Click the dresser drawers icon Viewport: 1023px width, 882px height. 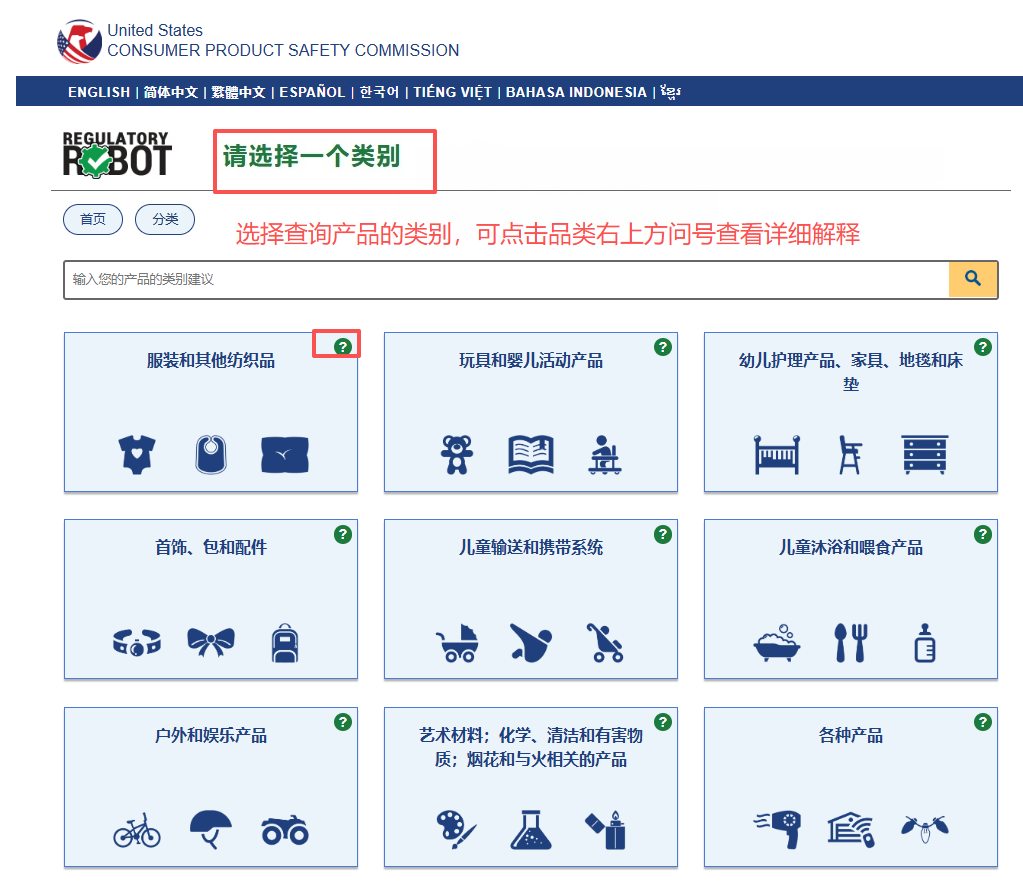pyautogui.click(x=924, y=454)
